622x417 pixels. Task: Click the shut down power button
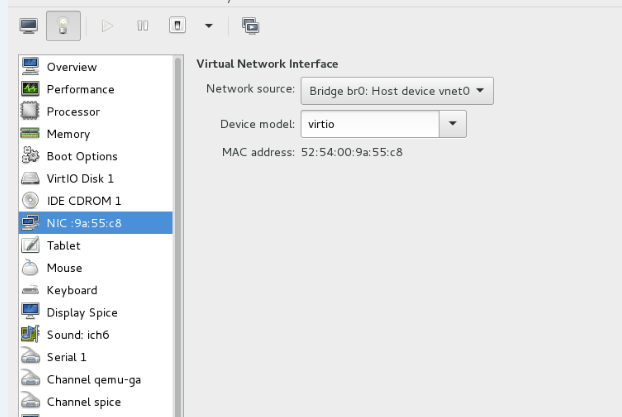click(x=177, y=25)
